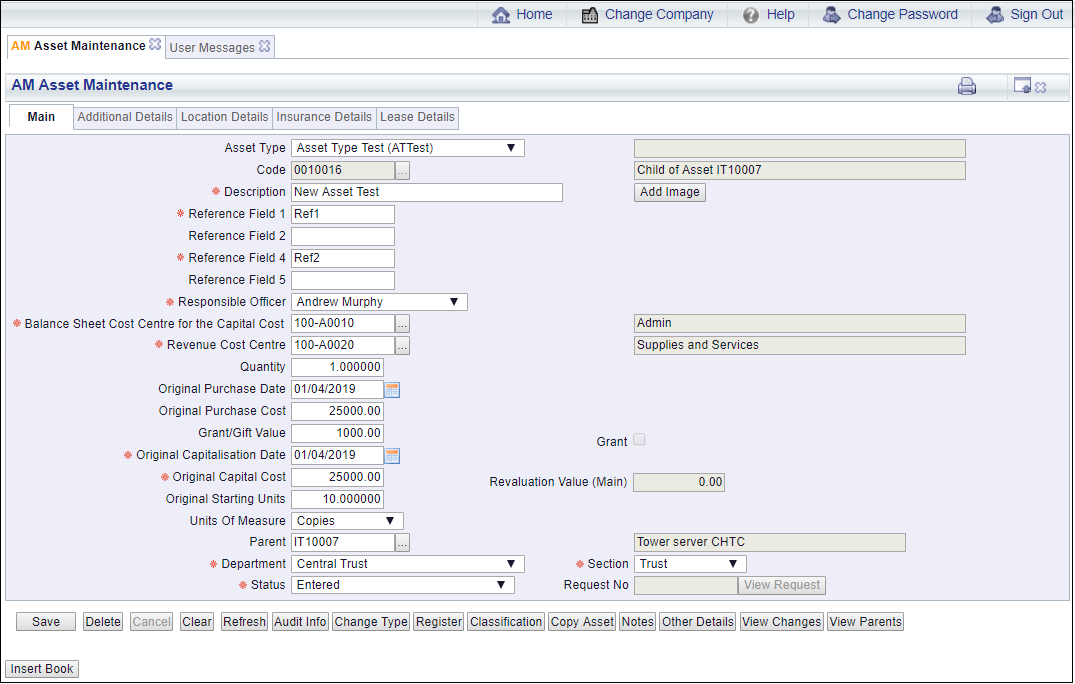Click the Cancel button

[x=152, y=622]
